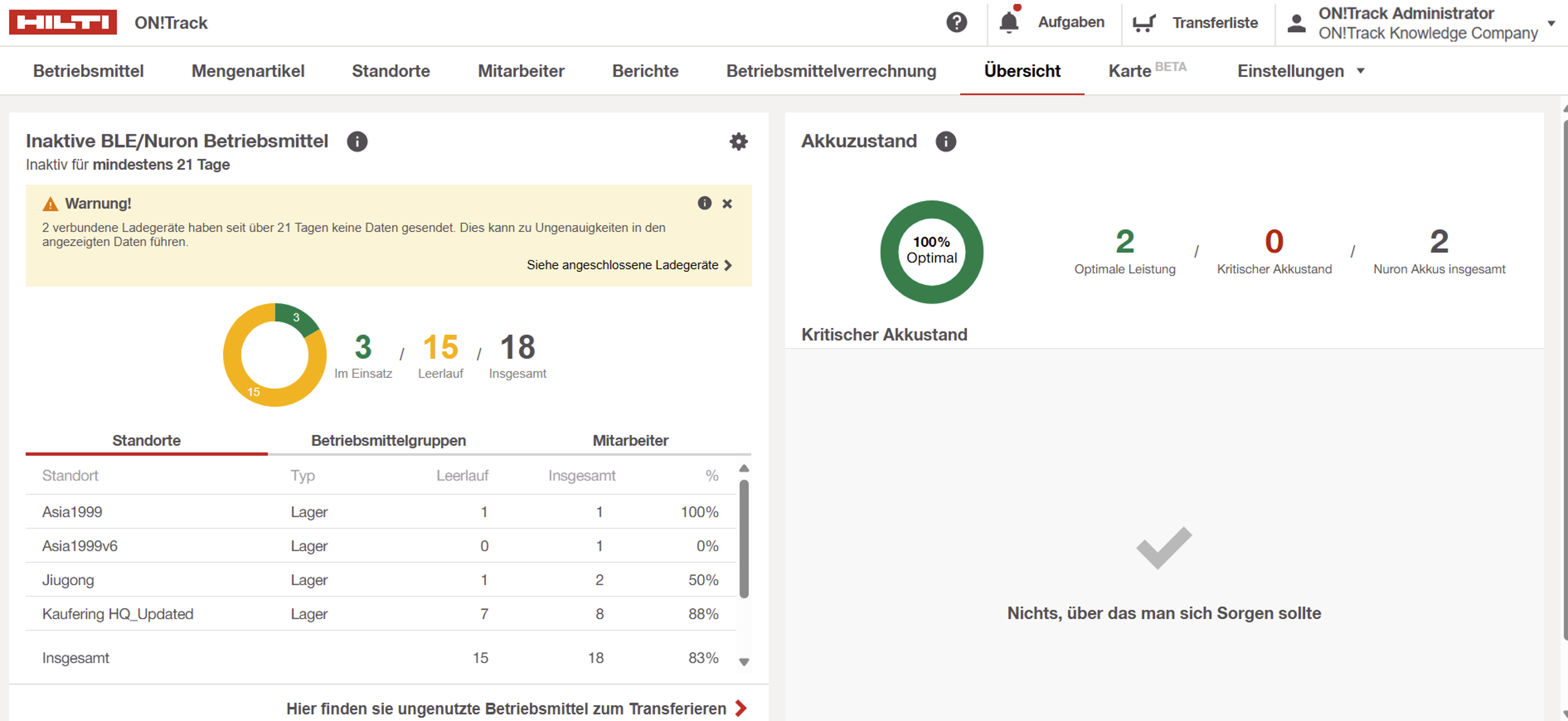Click the table scrollbar up arrow

pyautogui.click(x=744, y=468)
